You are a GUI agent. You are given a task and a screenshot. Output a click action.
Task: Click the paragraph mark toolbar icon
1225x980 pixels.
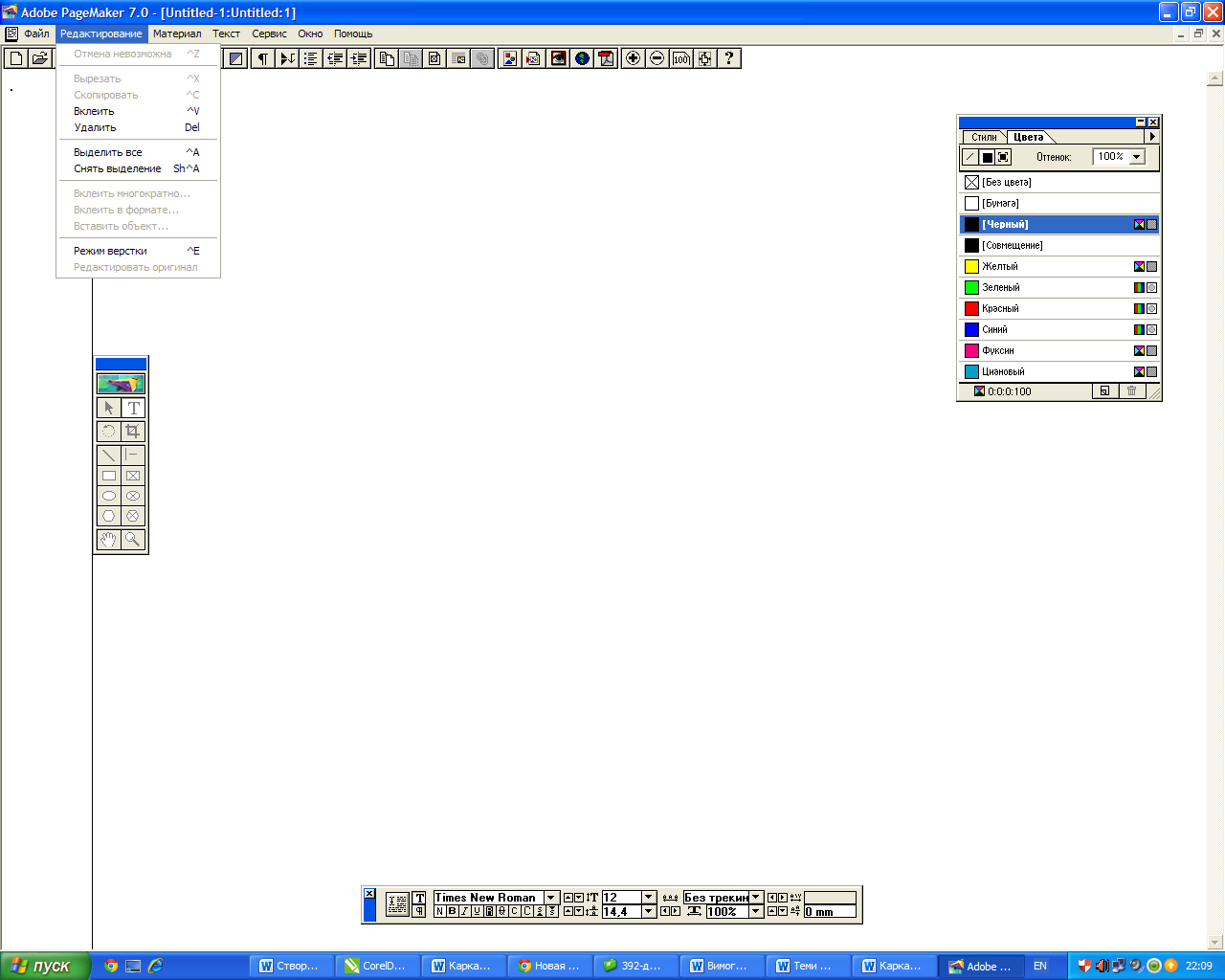click(262, 58)
